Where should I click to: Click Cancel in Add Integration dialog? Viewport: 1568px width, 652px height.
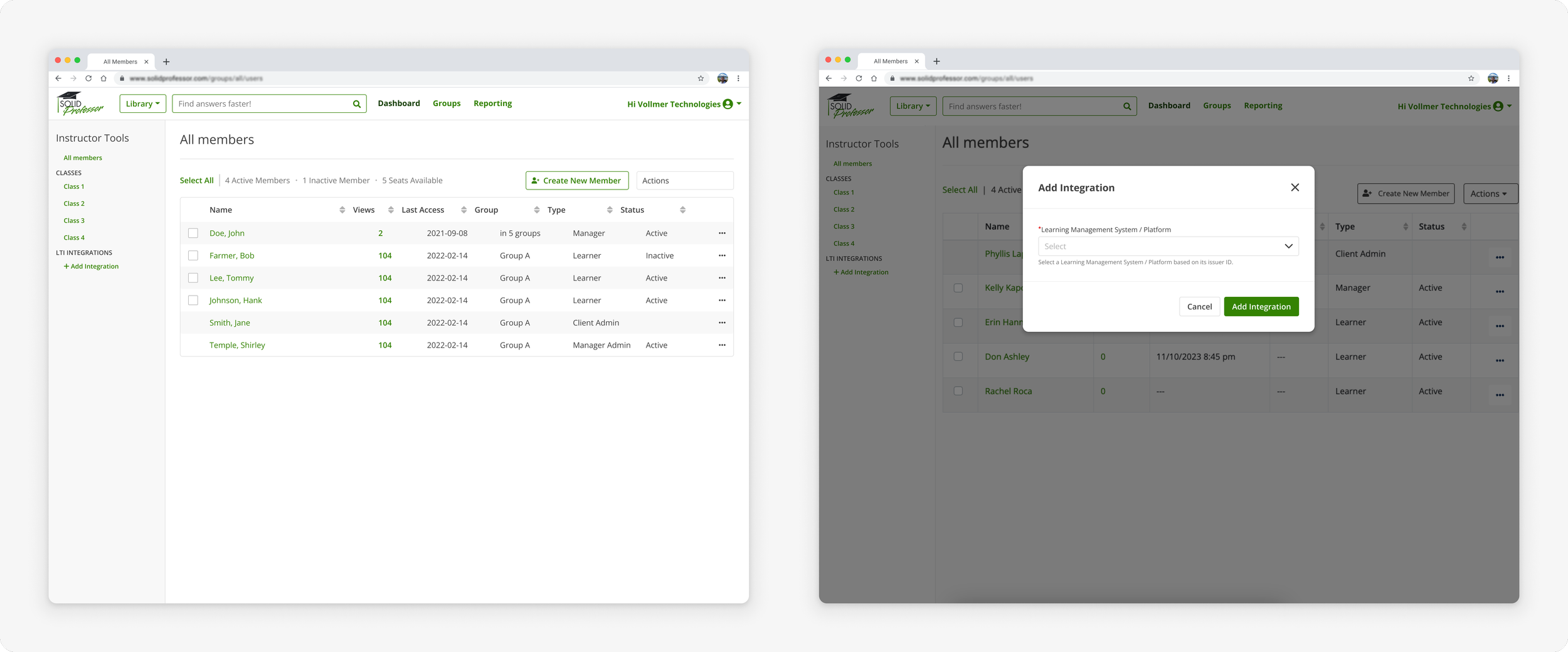coord(1199,307)
